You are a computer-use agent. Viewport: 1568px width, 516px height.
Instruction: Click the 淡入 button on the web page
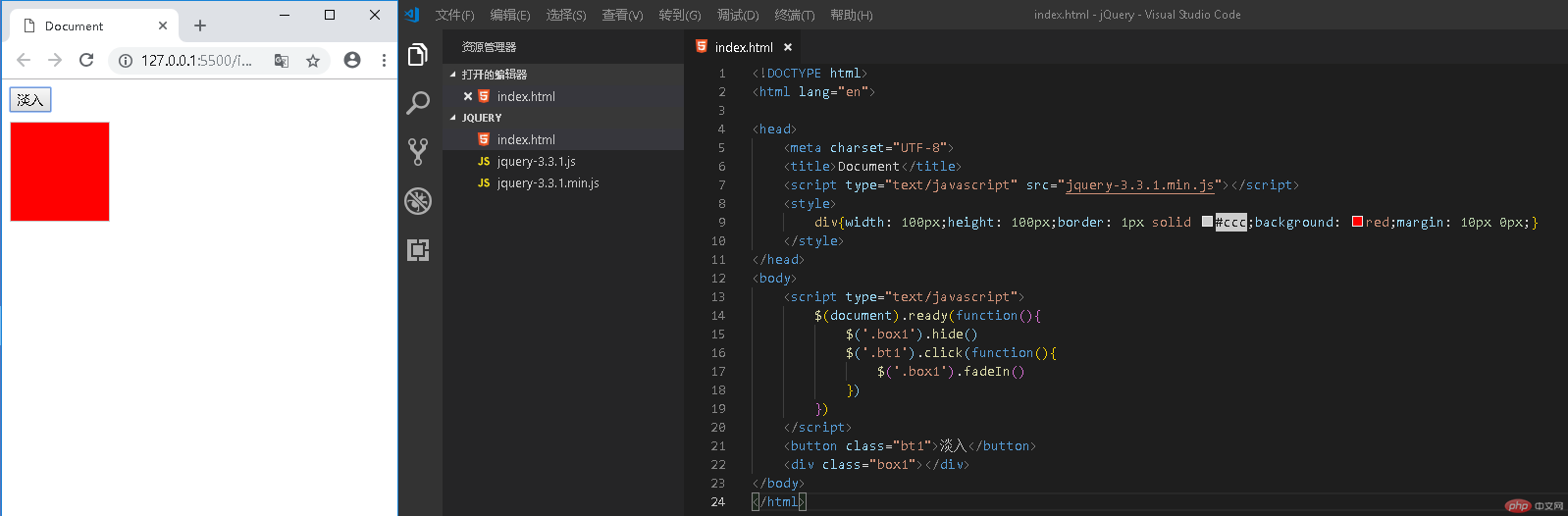pos(30,99)
